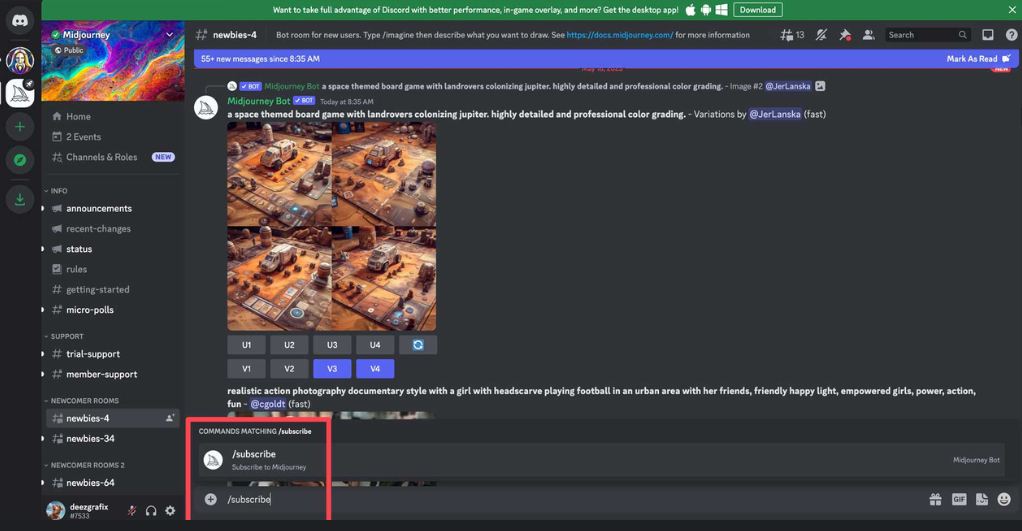Click the V3 variation button
Screen dimensions: 1022x531
pos(332,369)
